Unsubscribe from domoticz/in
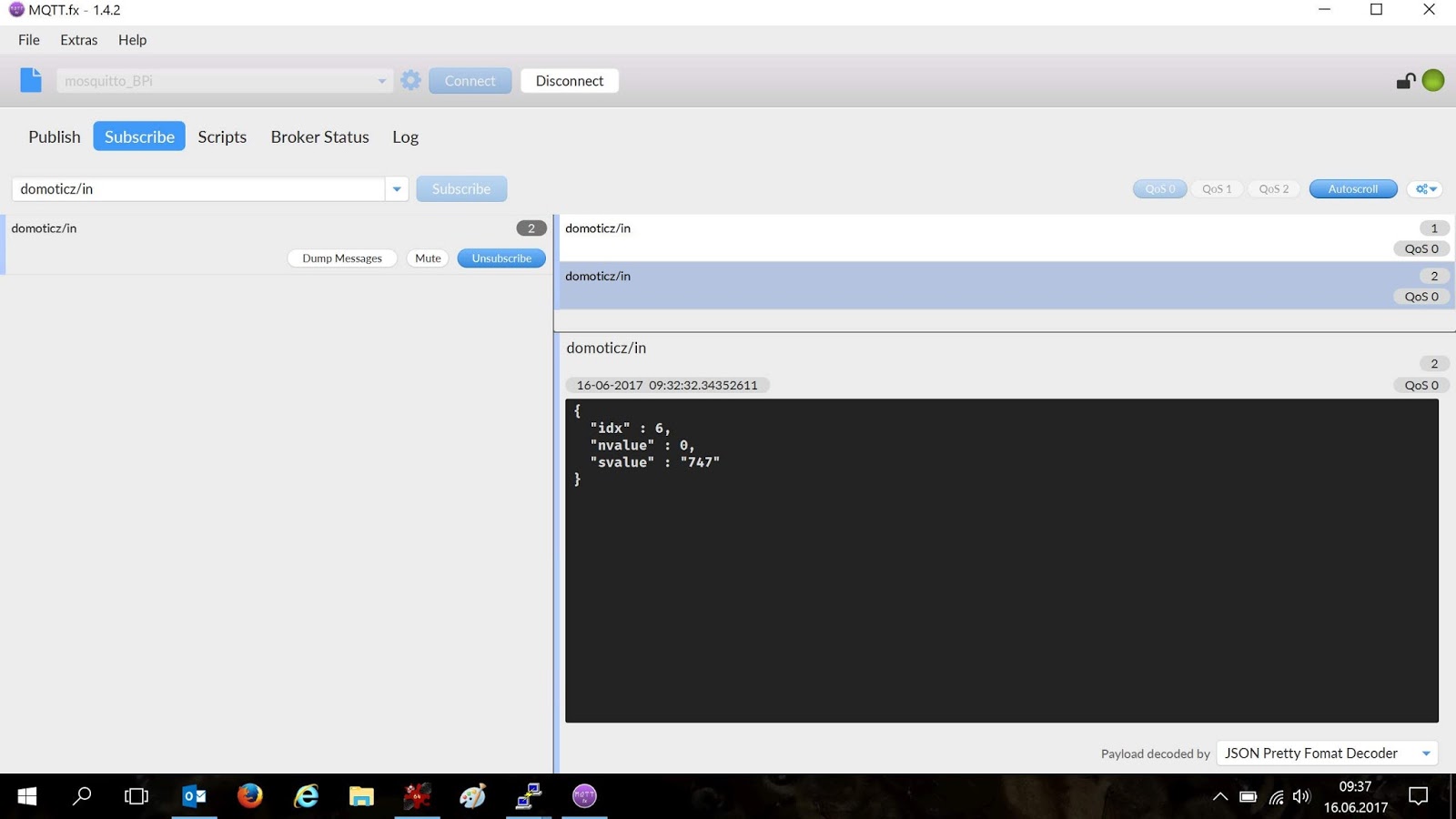The width and height of the screenshot is (1456, 819). 501,258
